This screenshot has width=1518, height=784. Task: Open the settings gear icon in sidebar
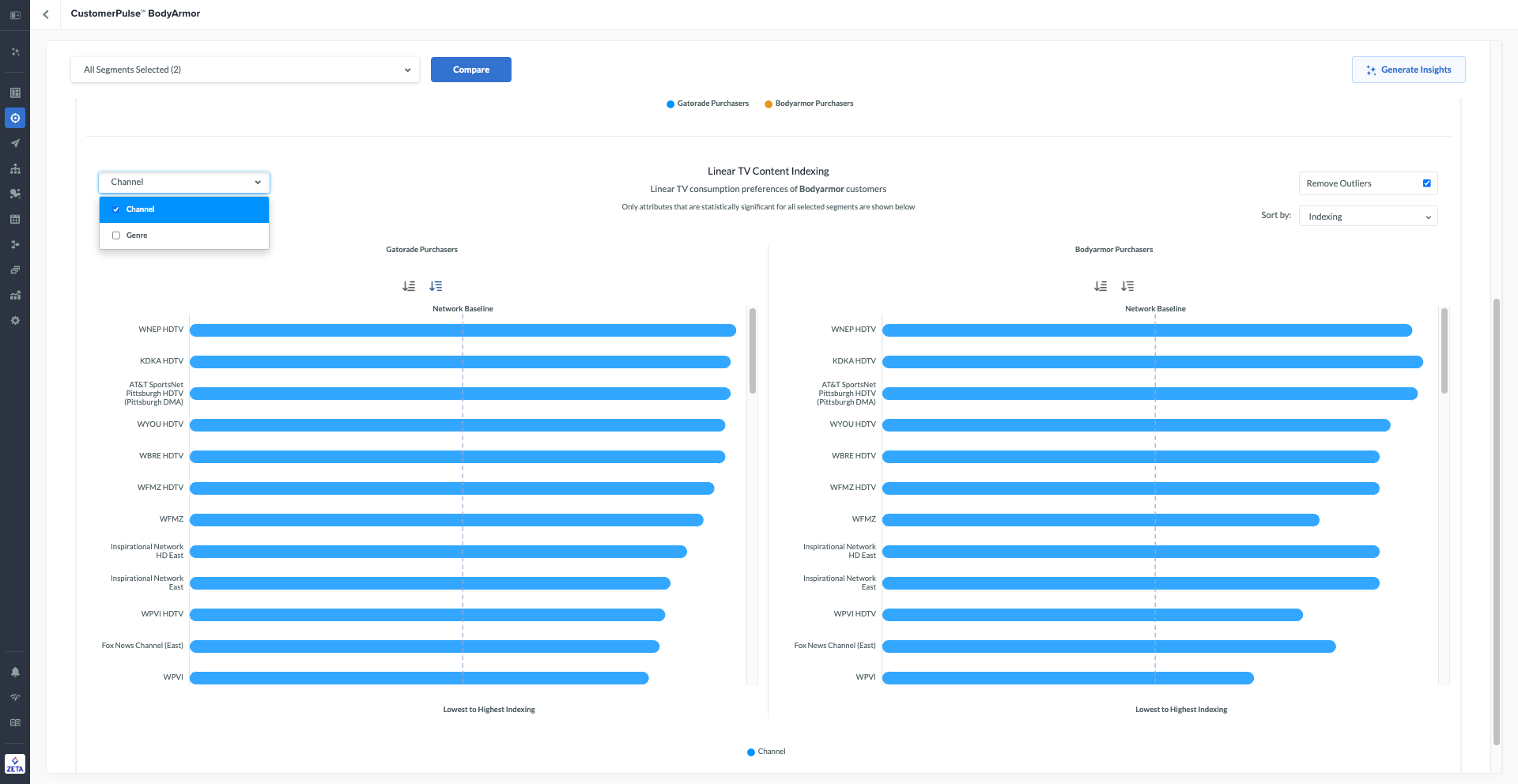point(15,320)
